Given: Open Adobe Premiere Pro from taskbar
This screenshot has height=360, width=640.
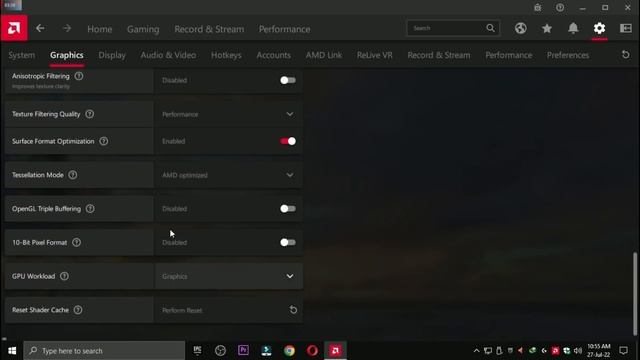Looking at the screenshot, I should [x=243, y=351].
